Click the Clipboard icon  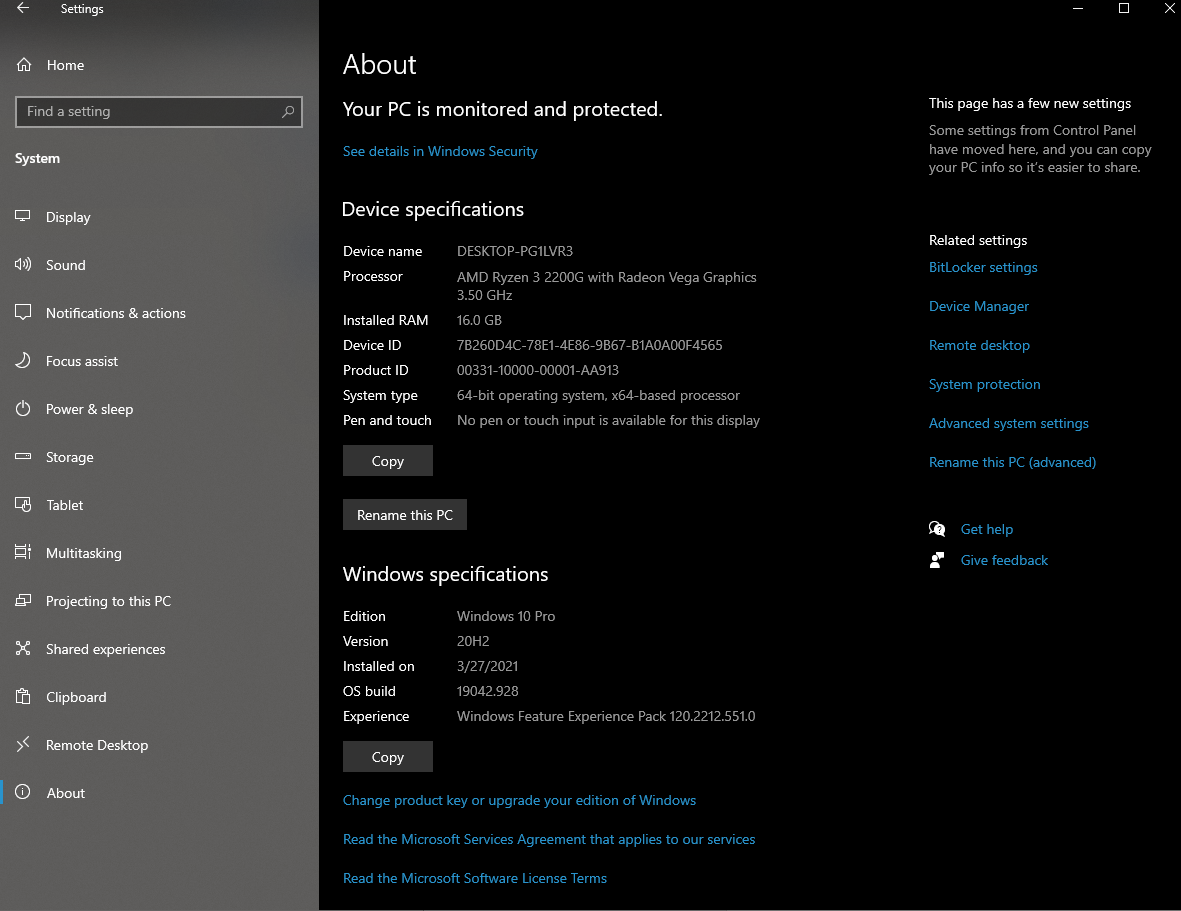coord(23,696)
